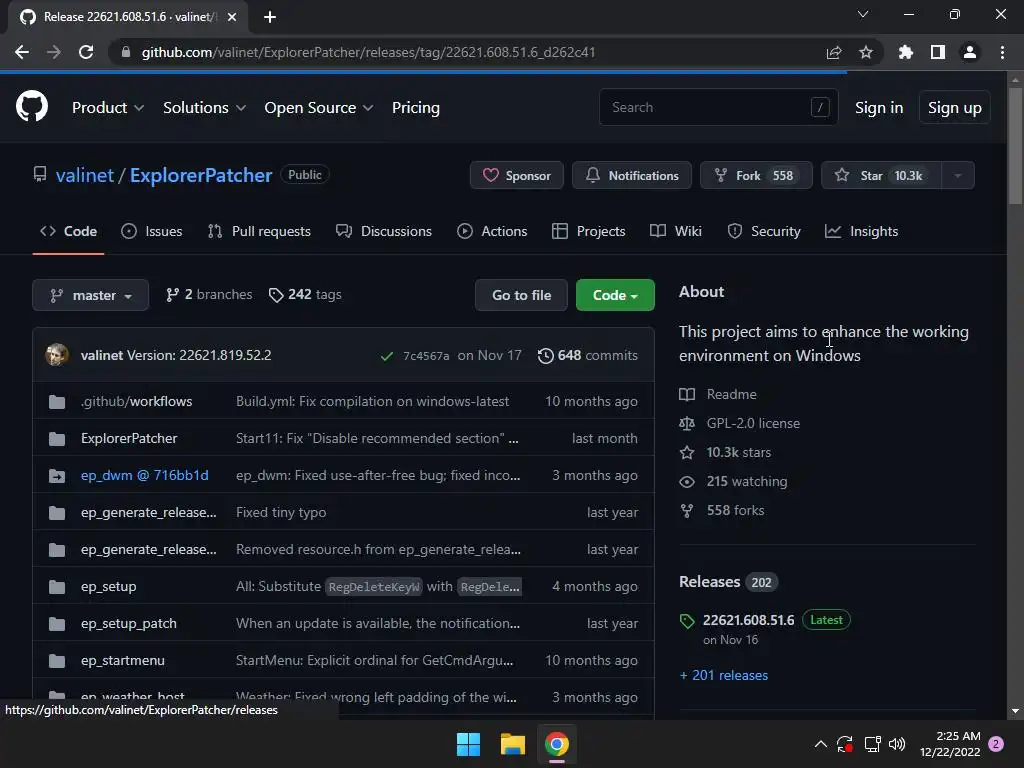Click the Sign in link
1024x768 pixels.
[879, 108]
